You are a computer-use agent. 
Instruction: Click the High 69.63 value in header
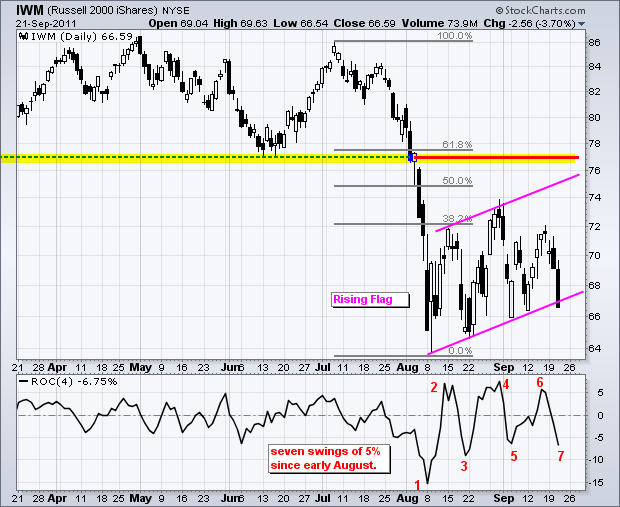pos(240,24)
